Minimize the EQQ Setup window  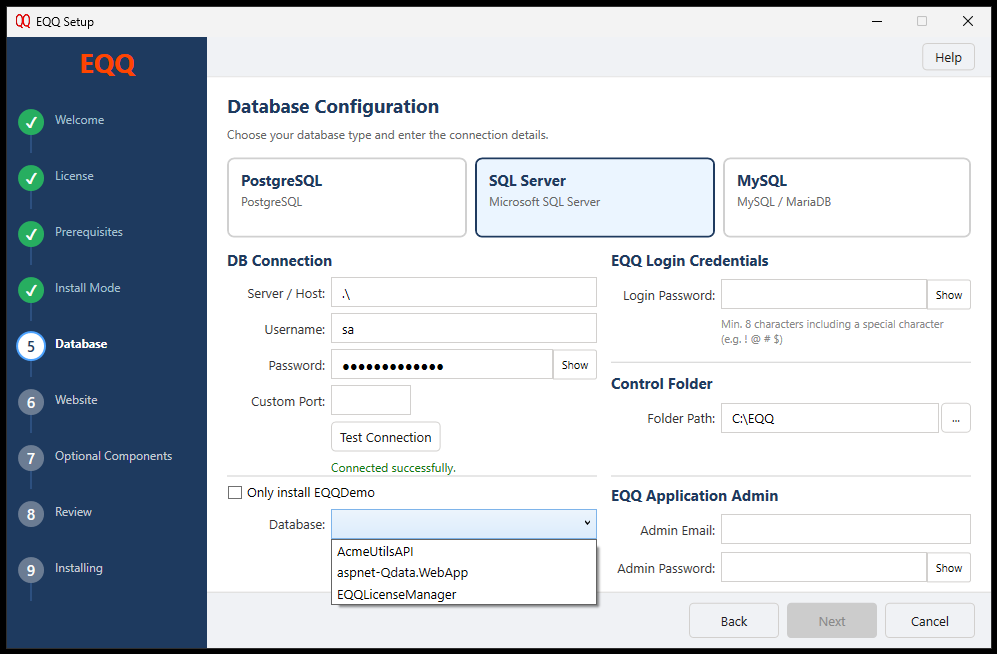point(877,21)
